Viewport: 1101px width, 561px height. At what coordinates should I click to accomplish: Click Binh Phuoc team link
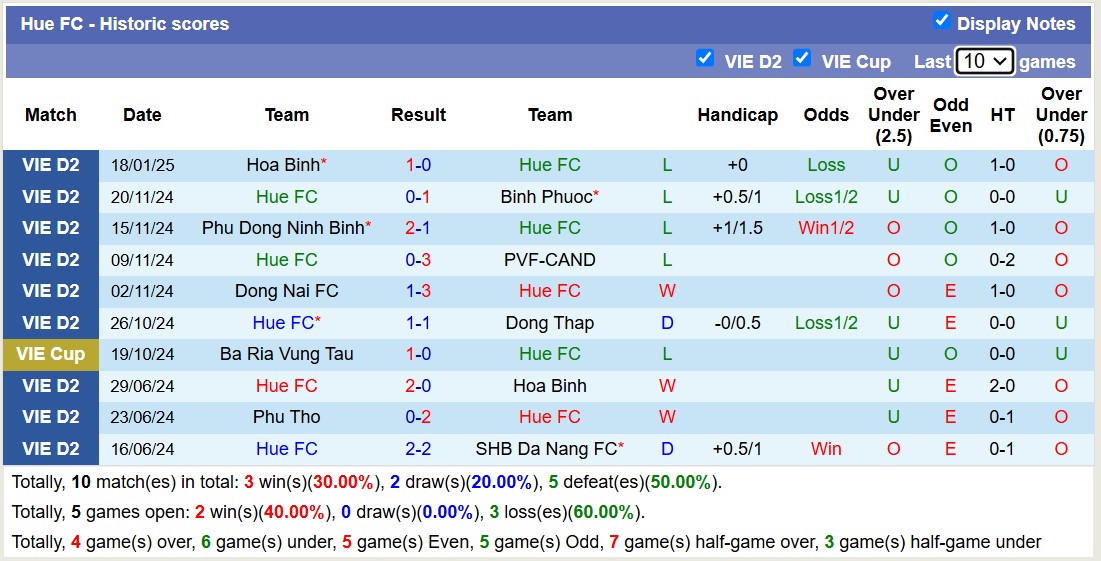(x=545, y=197)
